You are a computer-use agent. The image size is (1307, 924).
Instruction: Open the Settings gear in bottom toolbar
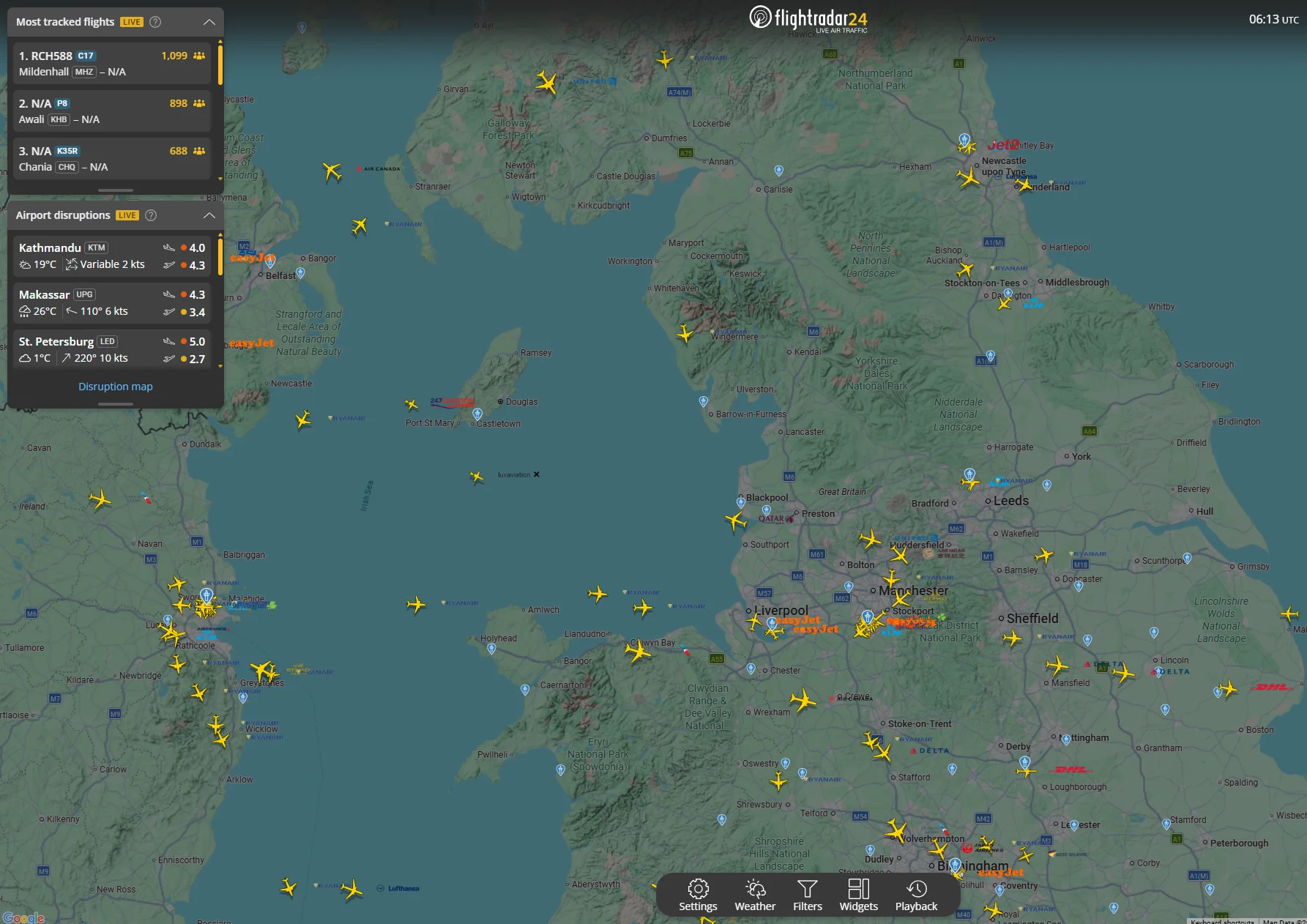coord(698,895)
